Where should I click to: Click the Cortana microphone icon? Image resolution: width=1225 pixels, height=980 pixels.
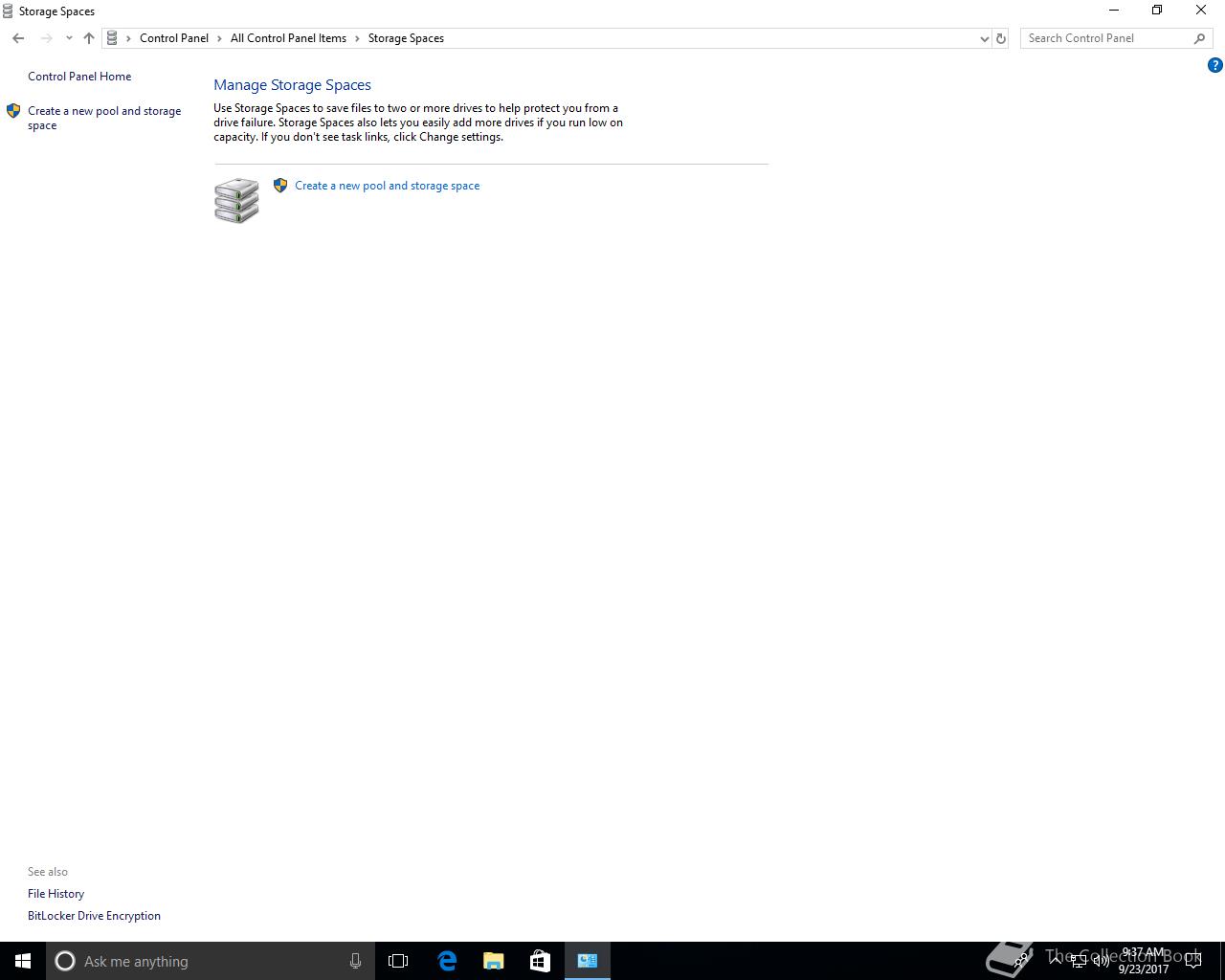[x=355, y=961]
